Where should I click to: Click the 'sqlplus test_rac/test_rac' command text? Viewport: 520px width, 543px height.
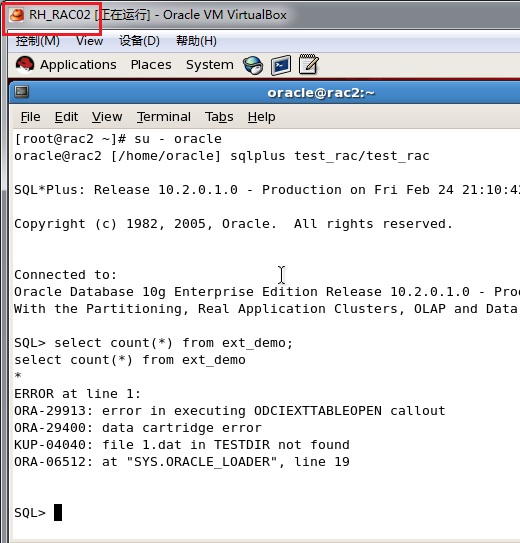330,156
